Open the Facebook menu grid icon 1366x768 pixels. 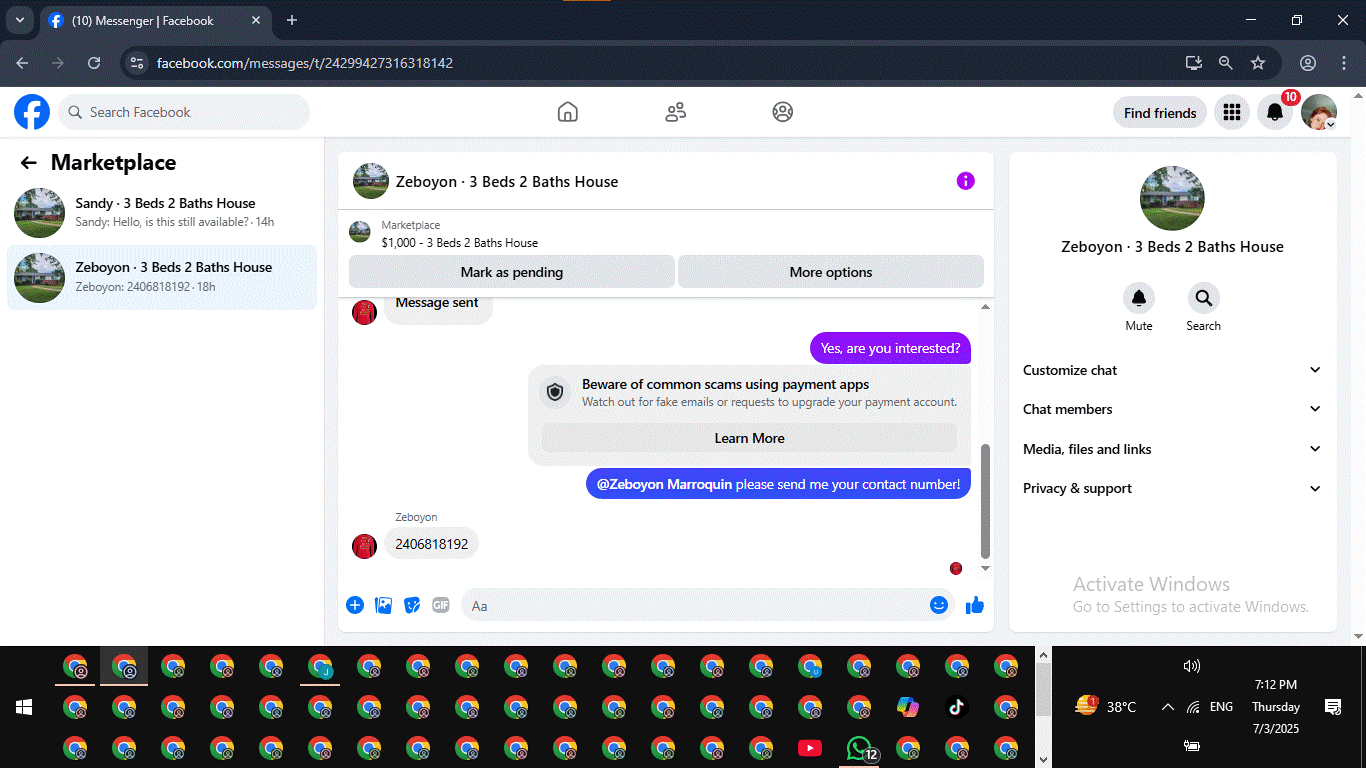1232,113
